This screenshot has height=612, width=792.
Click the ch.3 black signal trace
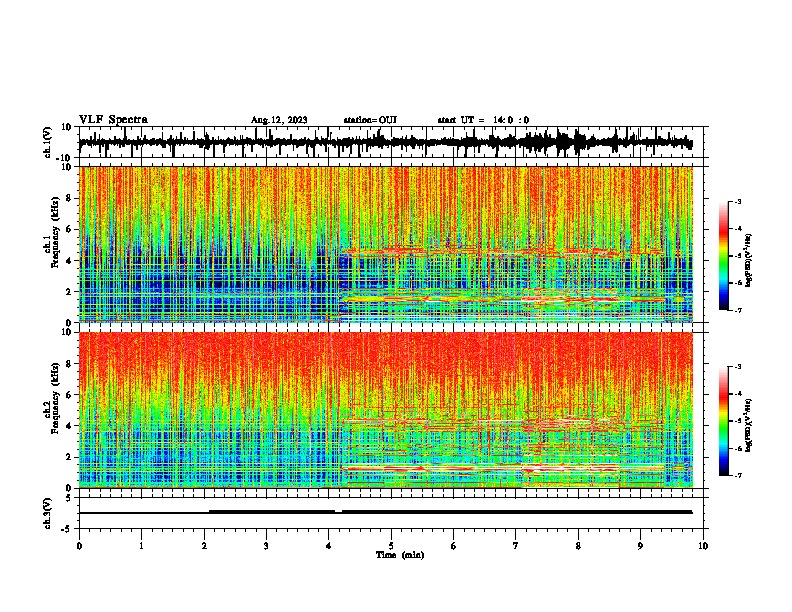pyautogui.click(x=385, y=512)
